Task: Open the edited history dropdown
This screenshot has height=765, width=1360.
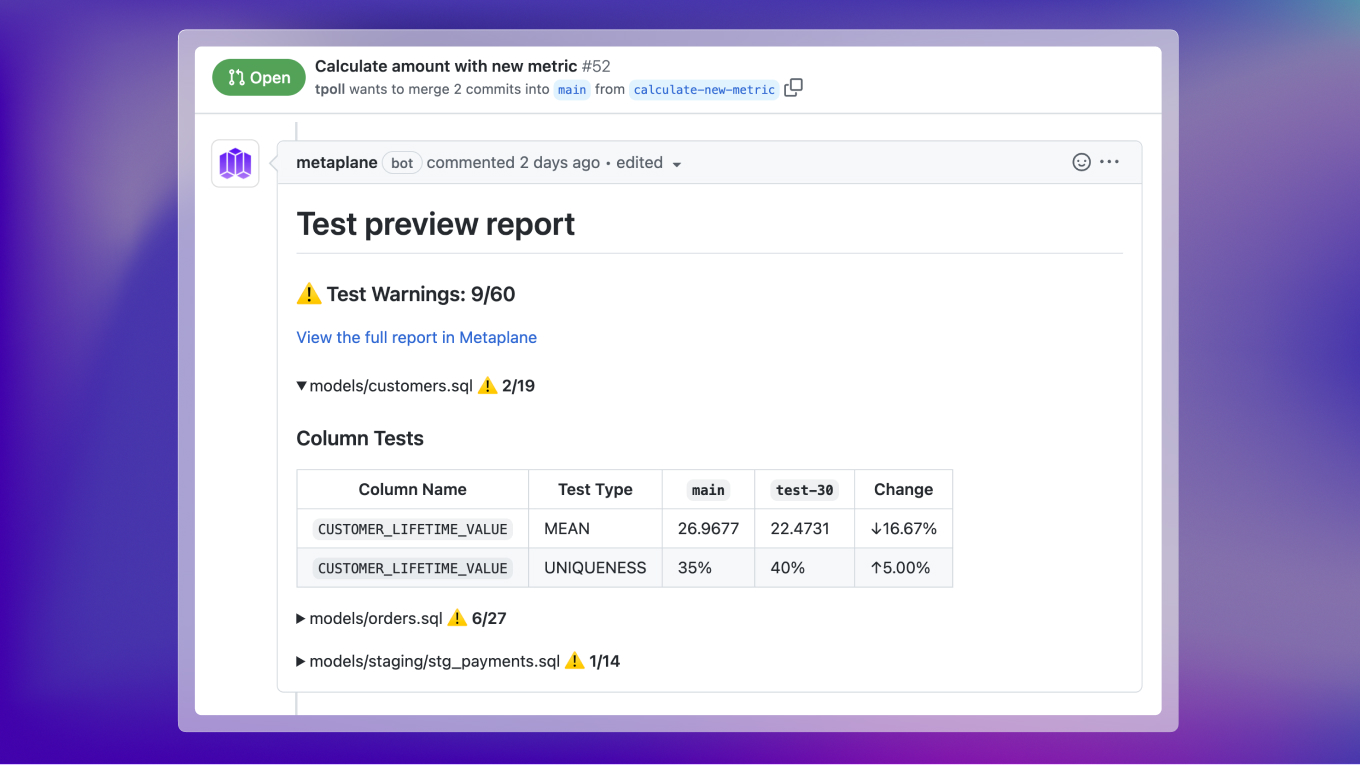Action: 677,163
